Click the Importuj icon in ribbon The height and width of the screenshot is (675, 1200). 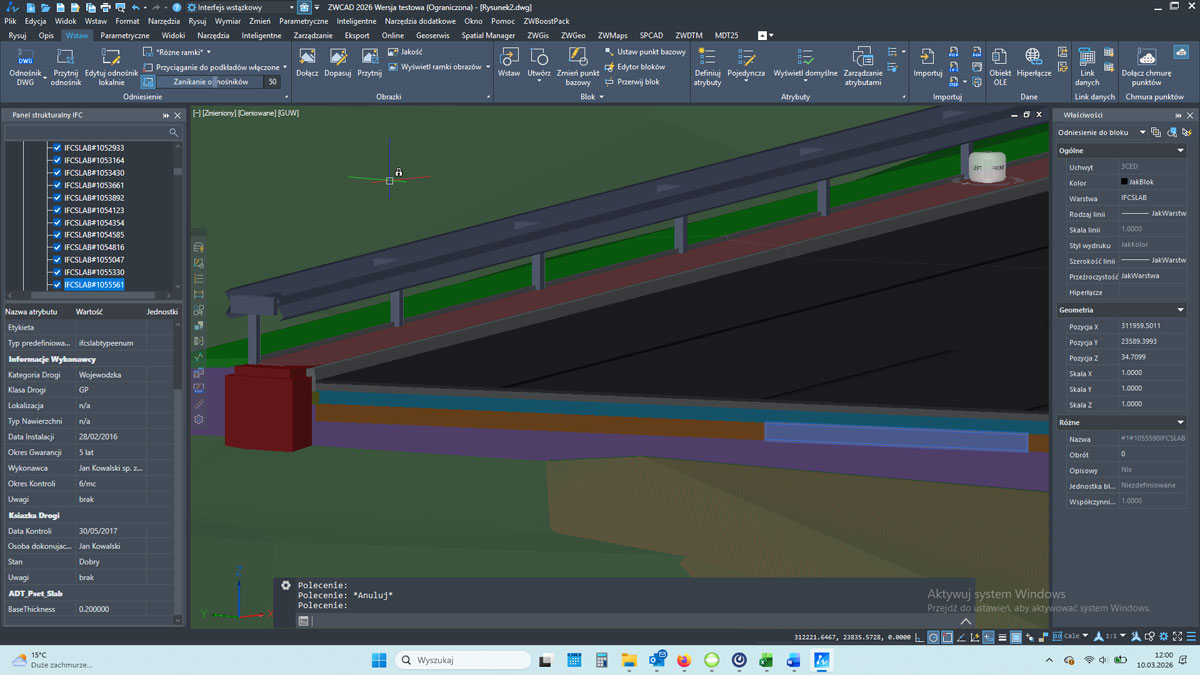click(x=927, y=57)
